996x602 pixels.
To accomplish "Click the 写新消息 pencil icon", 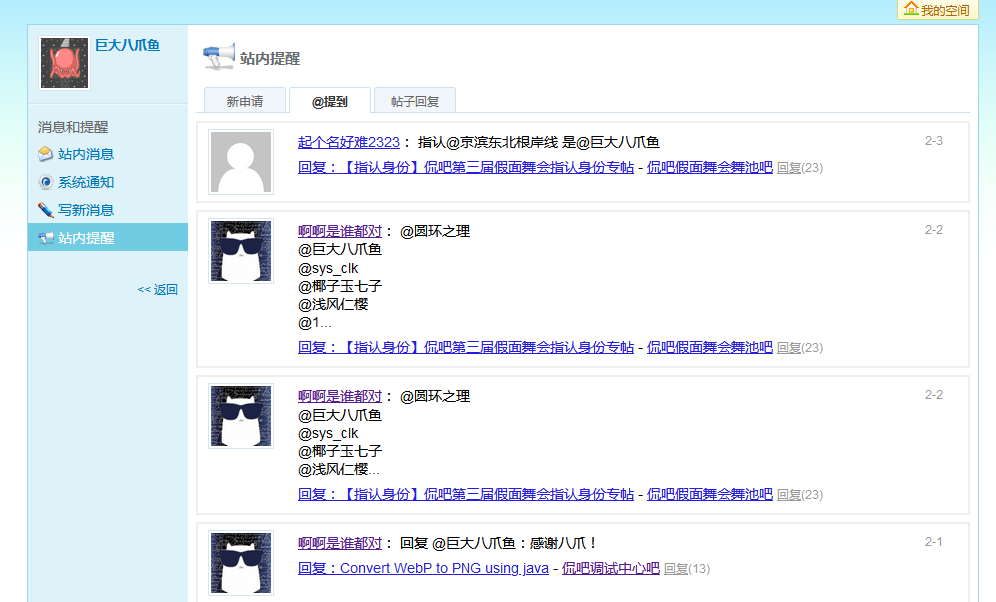I will pos(45,210).
